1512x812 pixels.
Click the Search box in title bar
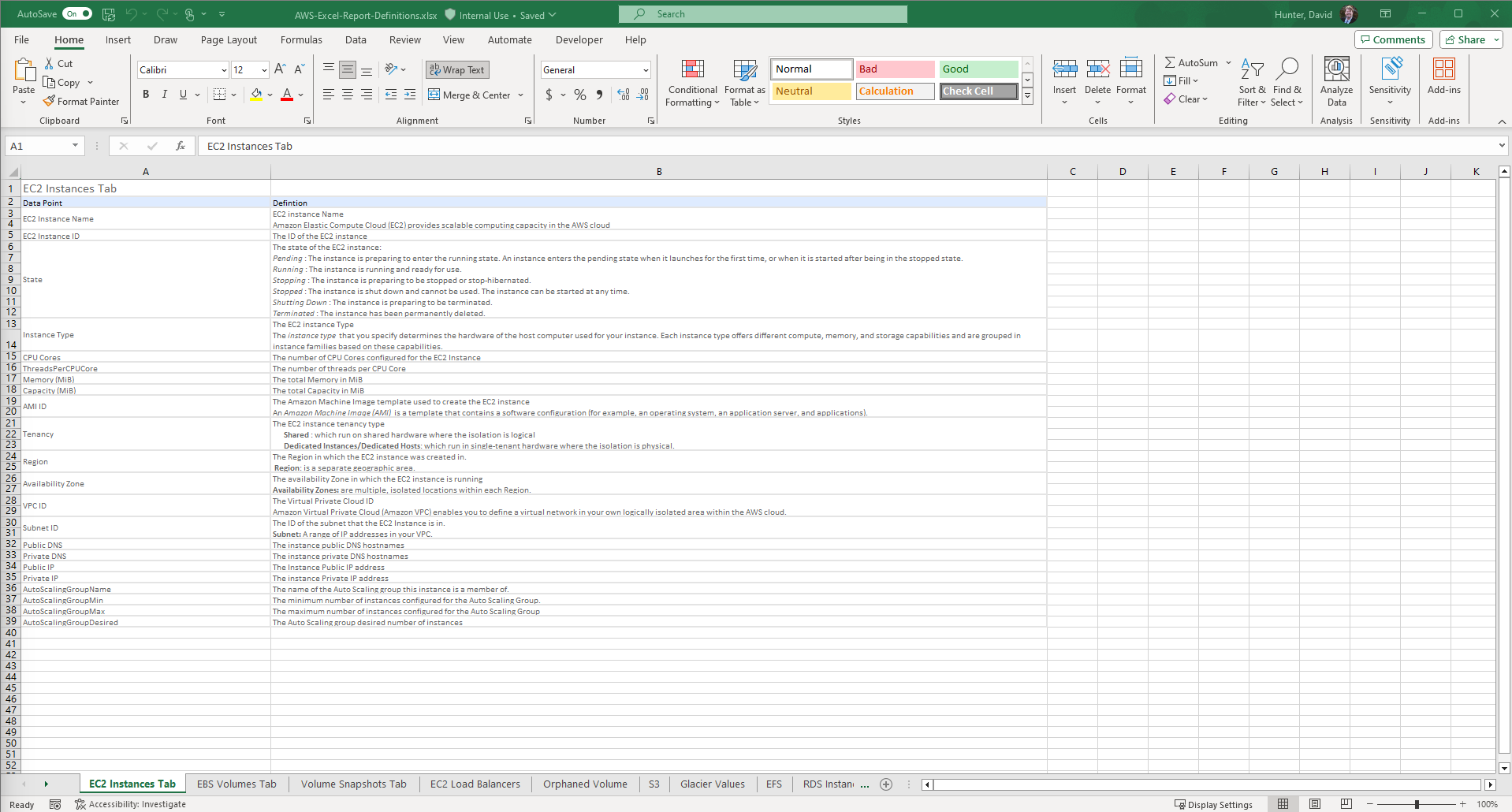tap(762, 14)
